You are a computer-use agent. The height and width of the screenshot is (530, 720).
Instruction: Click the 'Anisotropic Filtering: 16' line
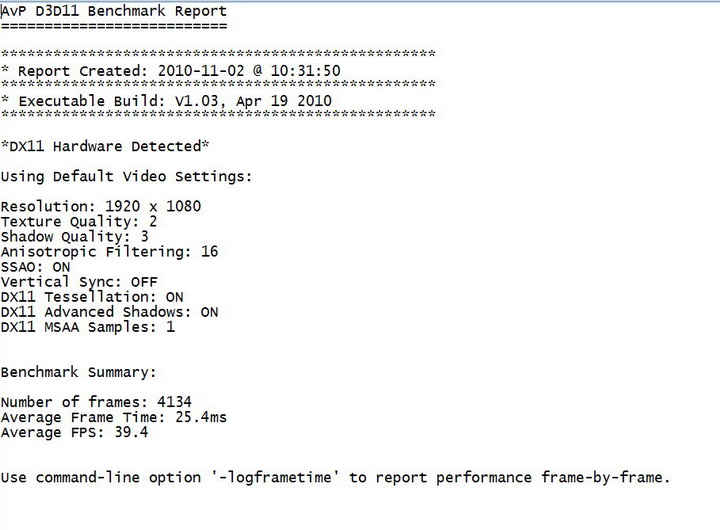pyautogui.click(x=109, y=252)
